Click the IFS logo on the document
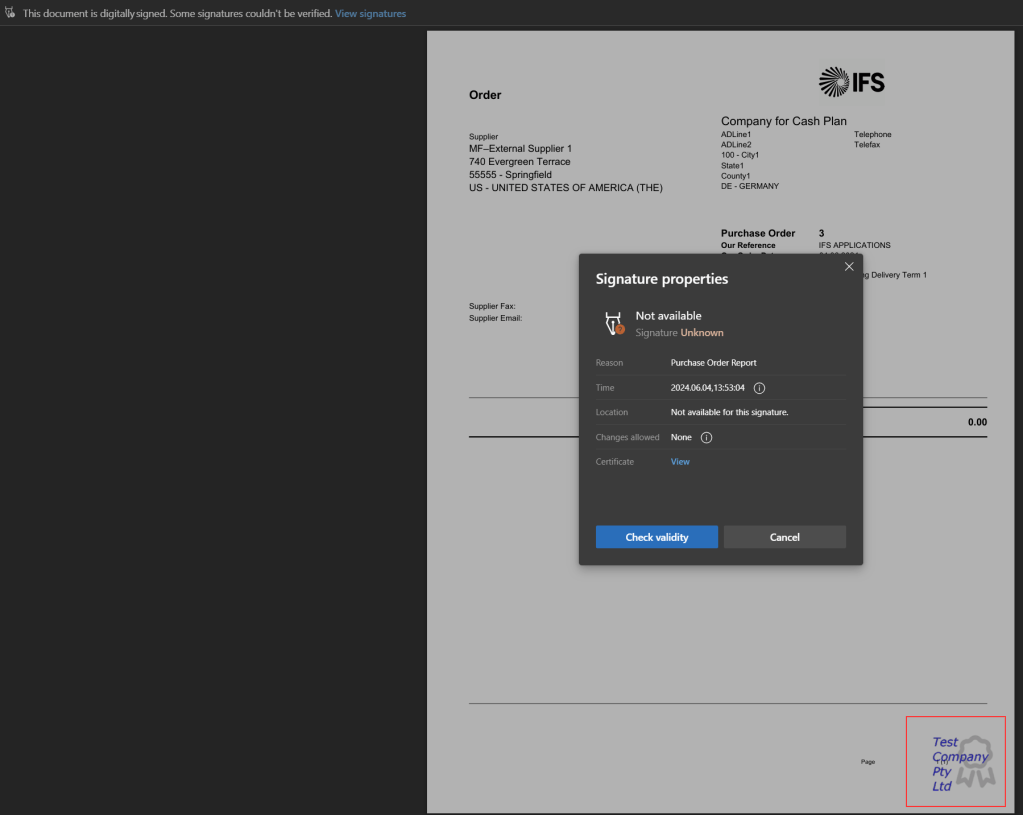The height and width of the screenshot is (815, 1023). [x=851, y=82]
